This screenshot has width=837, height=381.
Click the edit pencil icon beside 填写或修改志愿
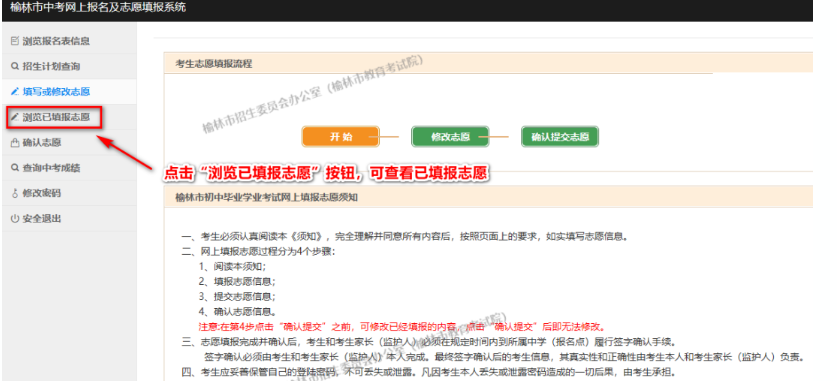14,92
